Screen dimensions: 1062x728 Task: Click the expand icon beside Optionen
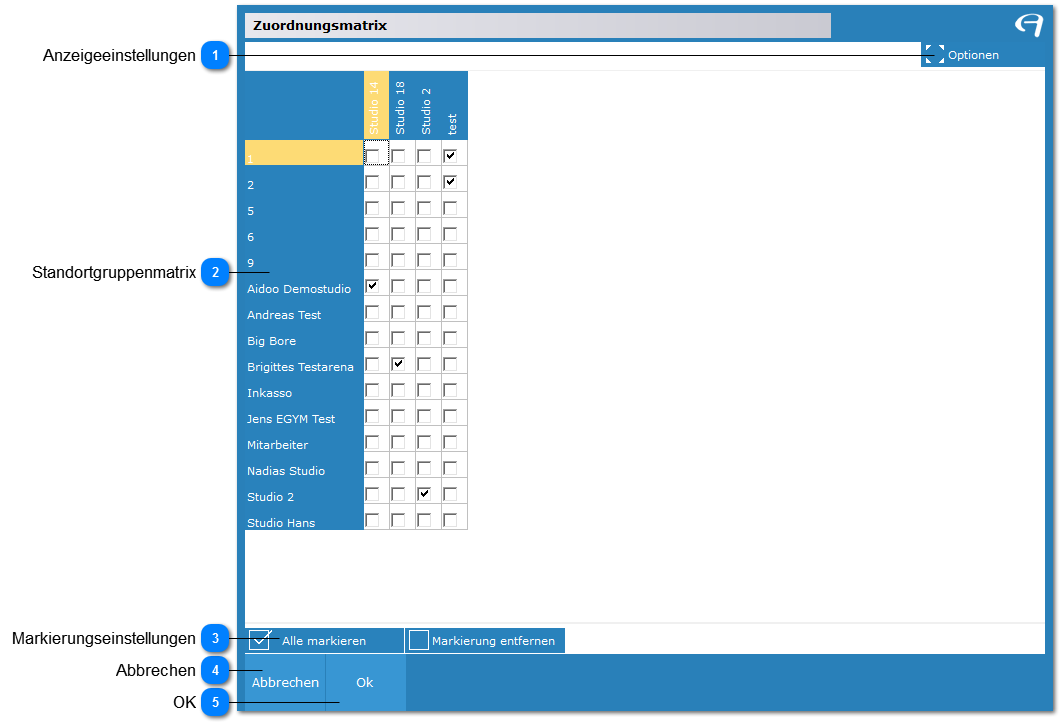coord(935,55)
